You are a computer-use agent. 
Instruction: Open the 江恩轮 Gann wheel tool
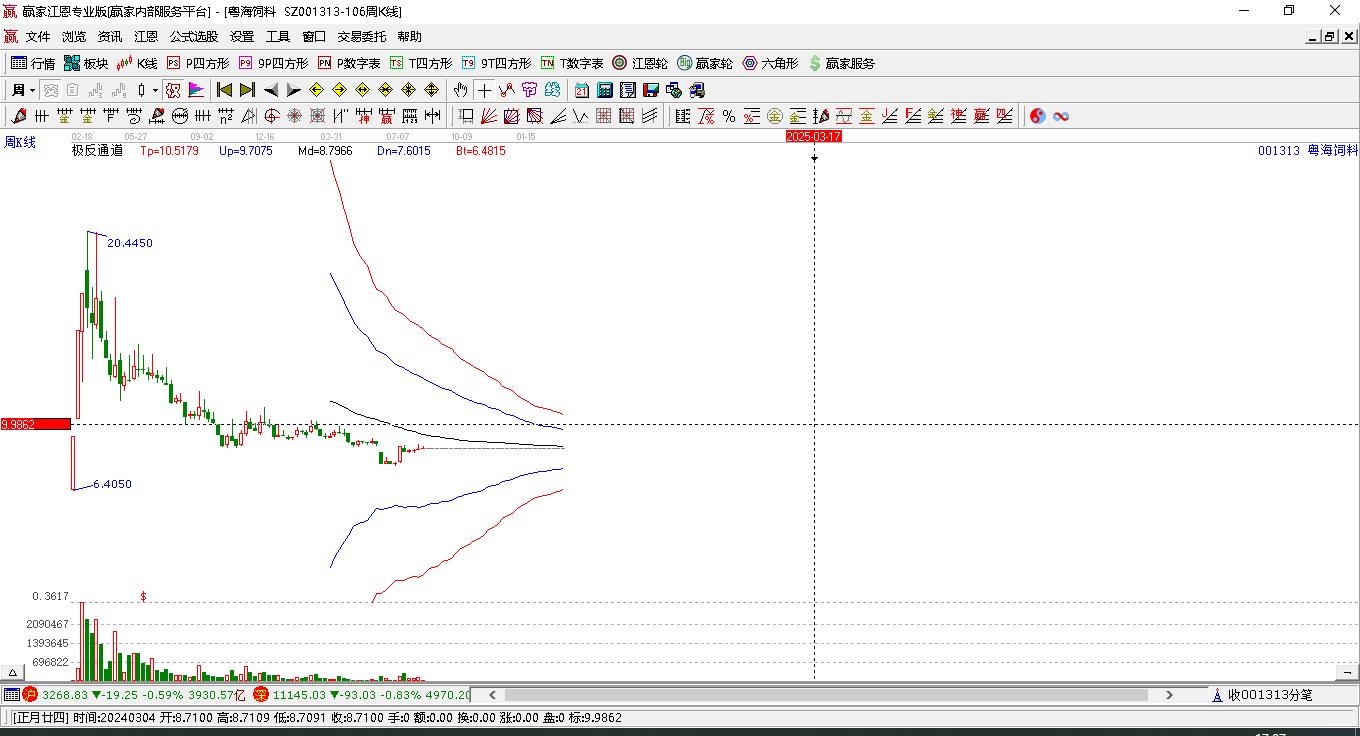coord(640,63)
